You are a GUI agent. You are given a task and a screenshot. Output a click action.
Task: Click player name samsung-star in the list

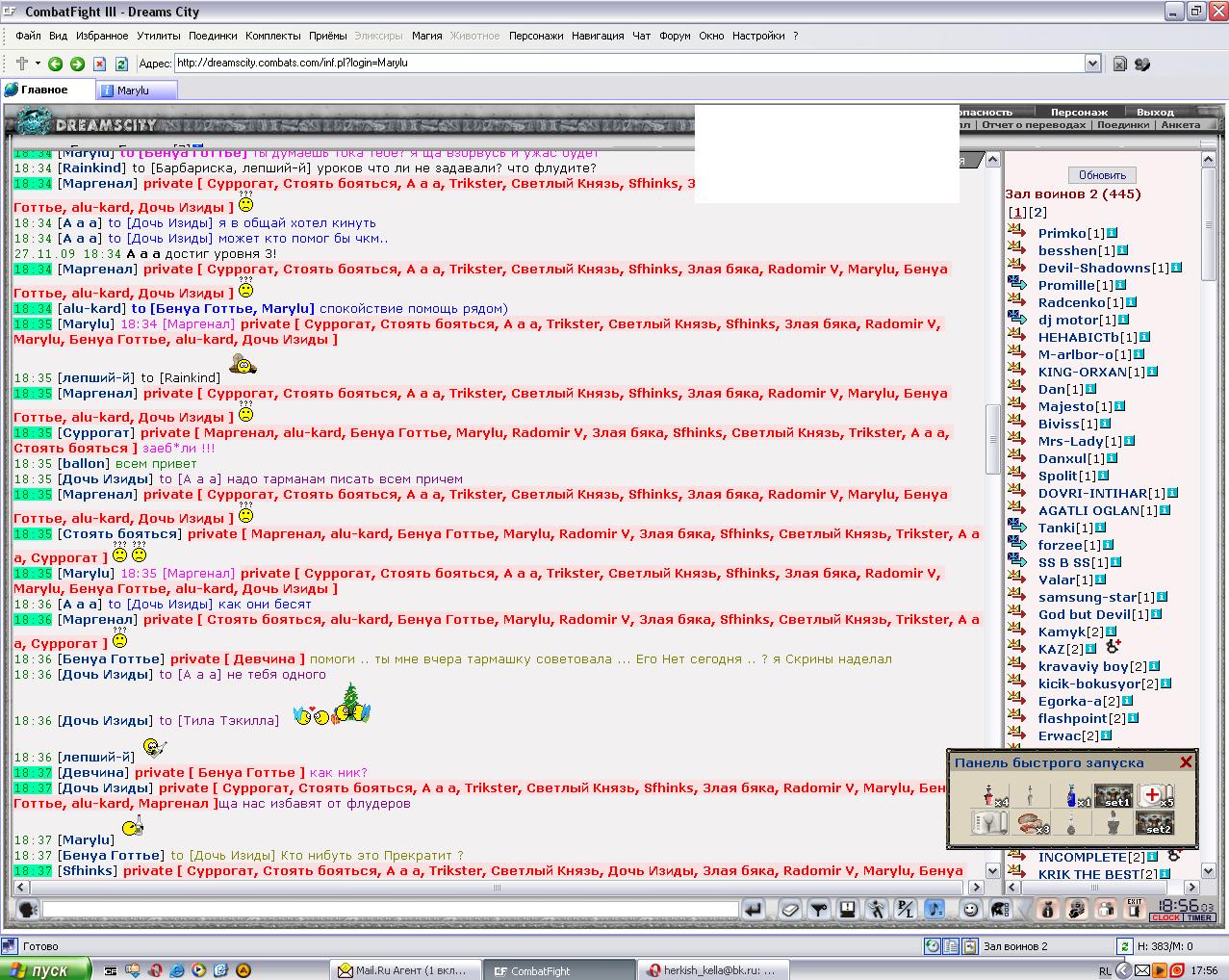(x=1087, y=597)
